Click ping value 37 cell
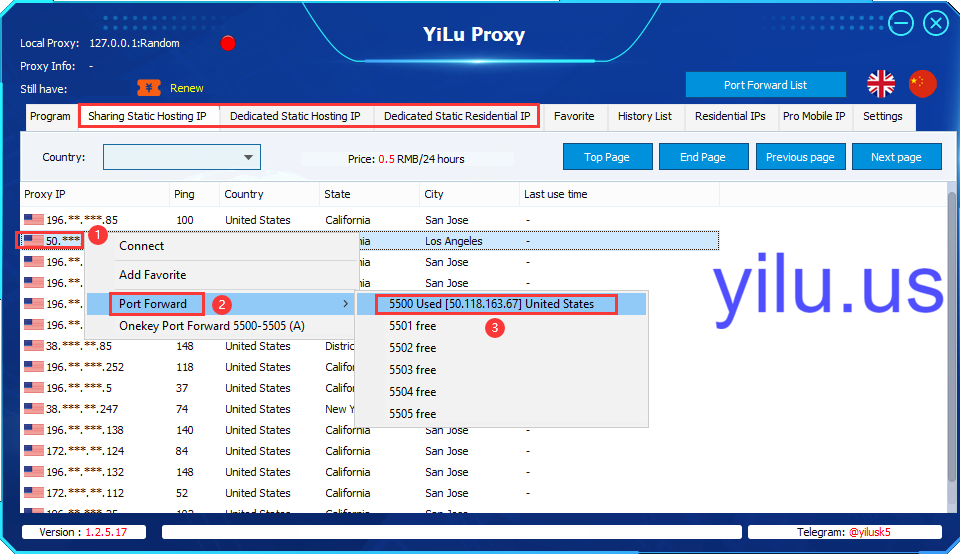This screenshot has height=554, width=960. pyautogui.click(x=184, y=387)
